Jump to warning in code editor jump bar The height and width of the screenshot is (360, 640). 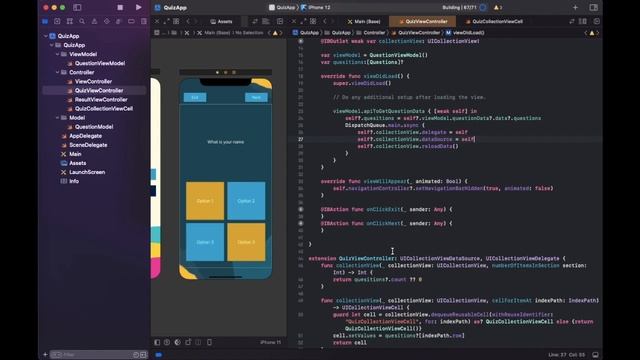(x=591, y=33)
